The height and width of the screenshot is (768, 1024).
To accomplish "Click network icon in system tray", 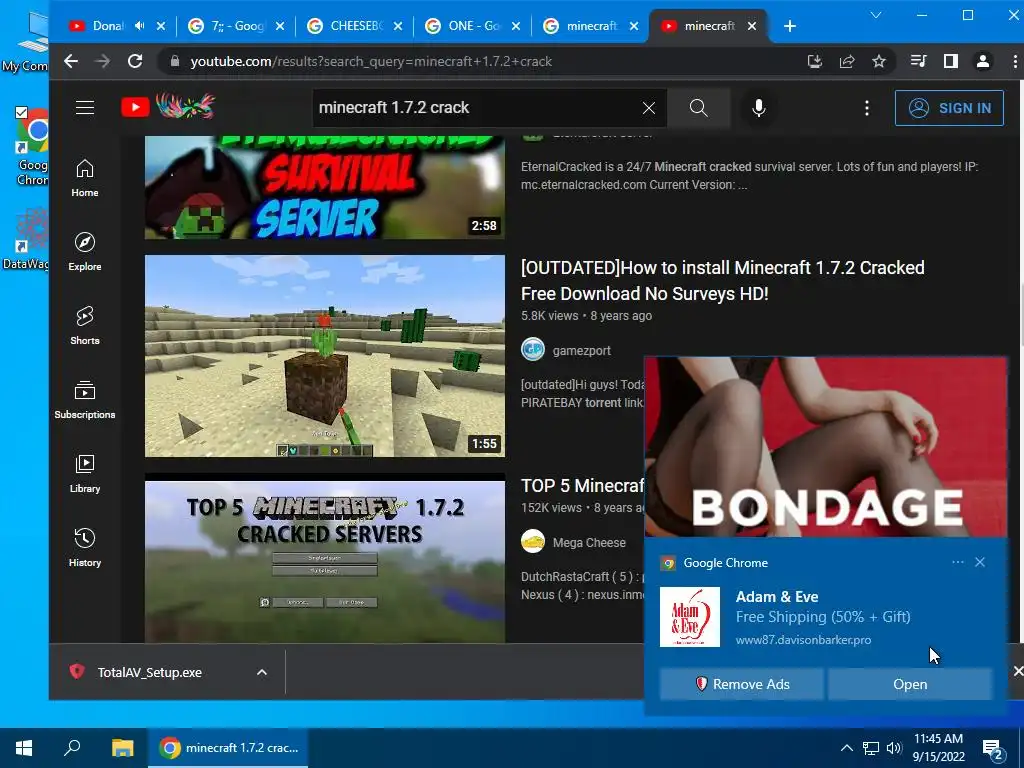I will tap(871, 748).
